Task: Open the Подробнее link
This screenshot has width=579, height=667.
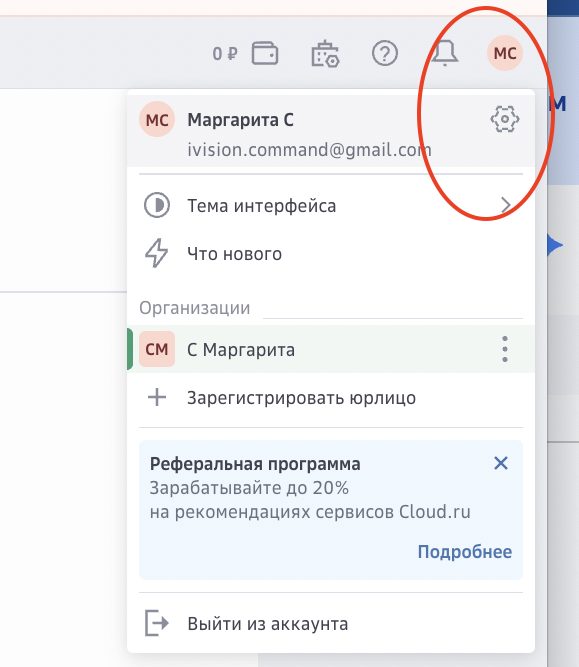Action: click(x=465, y=552)
